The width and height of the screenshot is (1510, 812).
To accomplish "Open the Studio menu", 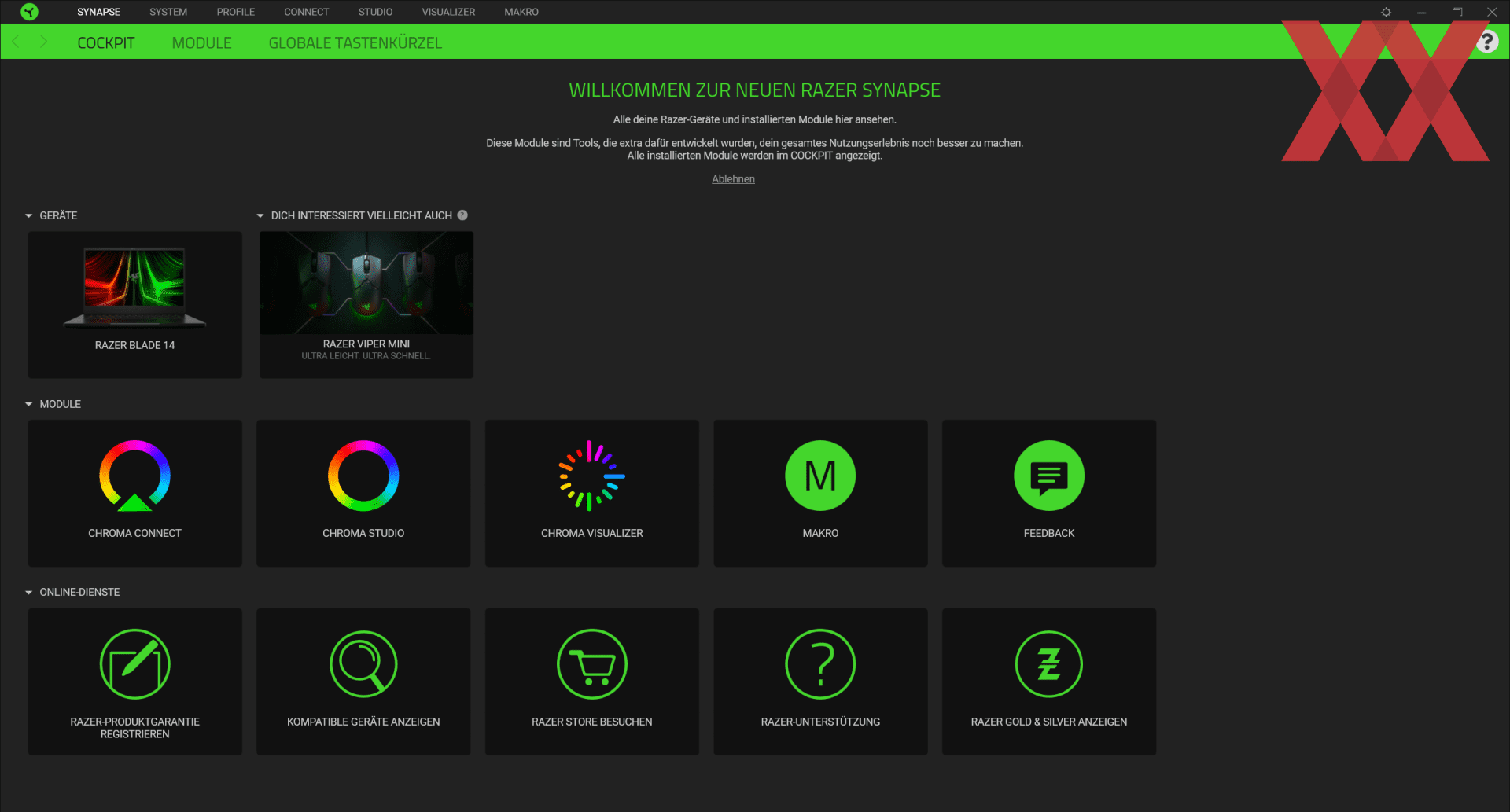I will [375, 12].
